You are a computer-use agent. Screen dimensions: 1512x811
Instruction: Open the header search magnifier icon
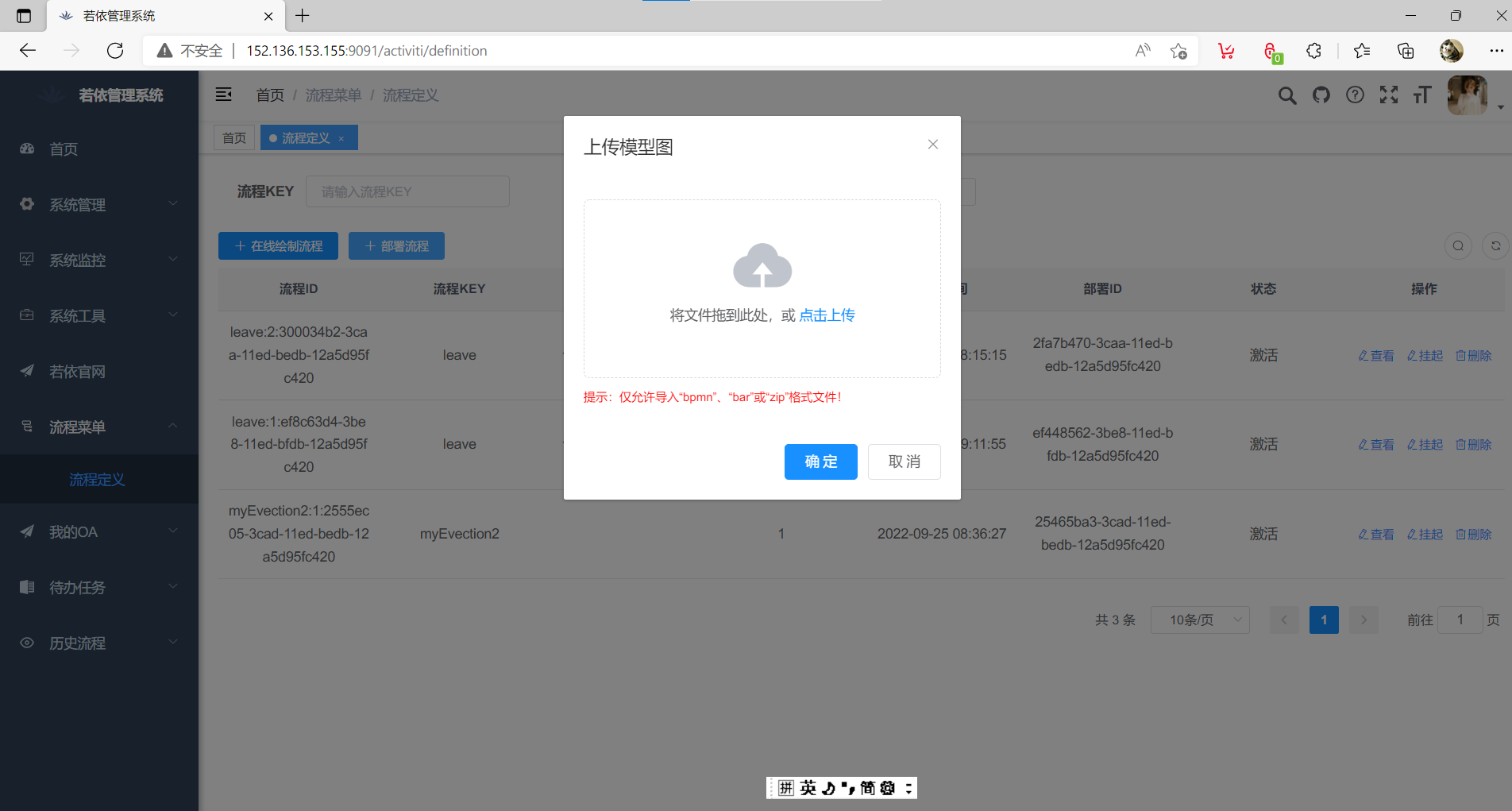pyautogui.click(x=1286, y=96)
